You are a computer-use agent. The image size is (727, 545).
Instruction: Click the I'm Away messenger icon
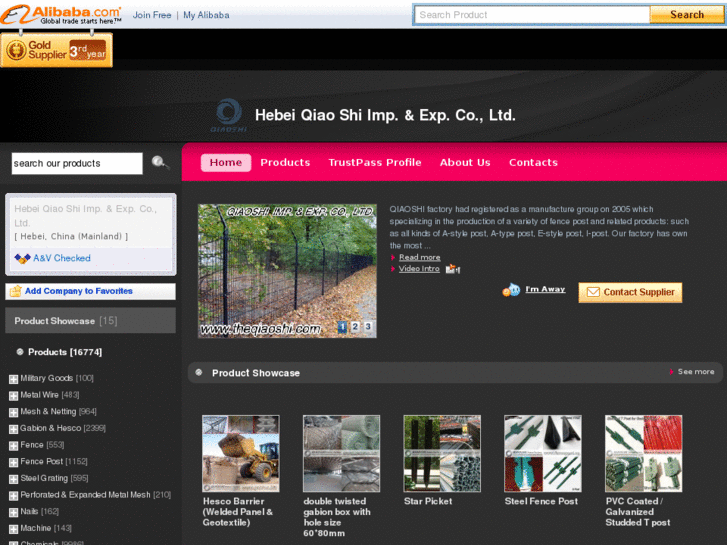511,290
